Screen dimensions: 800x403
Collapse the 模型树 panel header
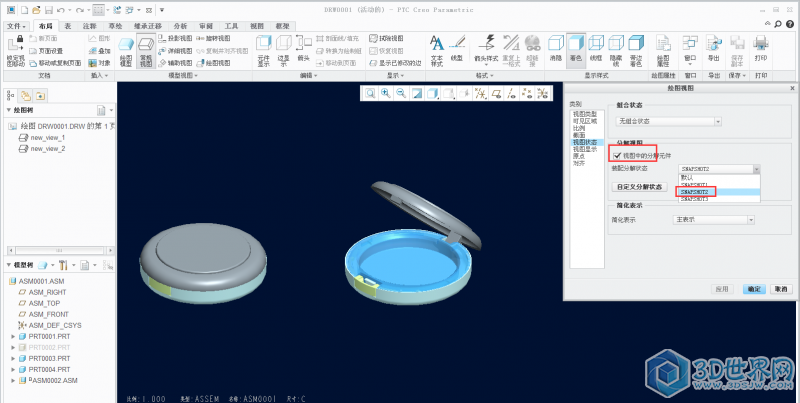(x=9, y=265)
